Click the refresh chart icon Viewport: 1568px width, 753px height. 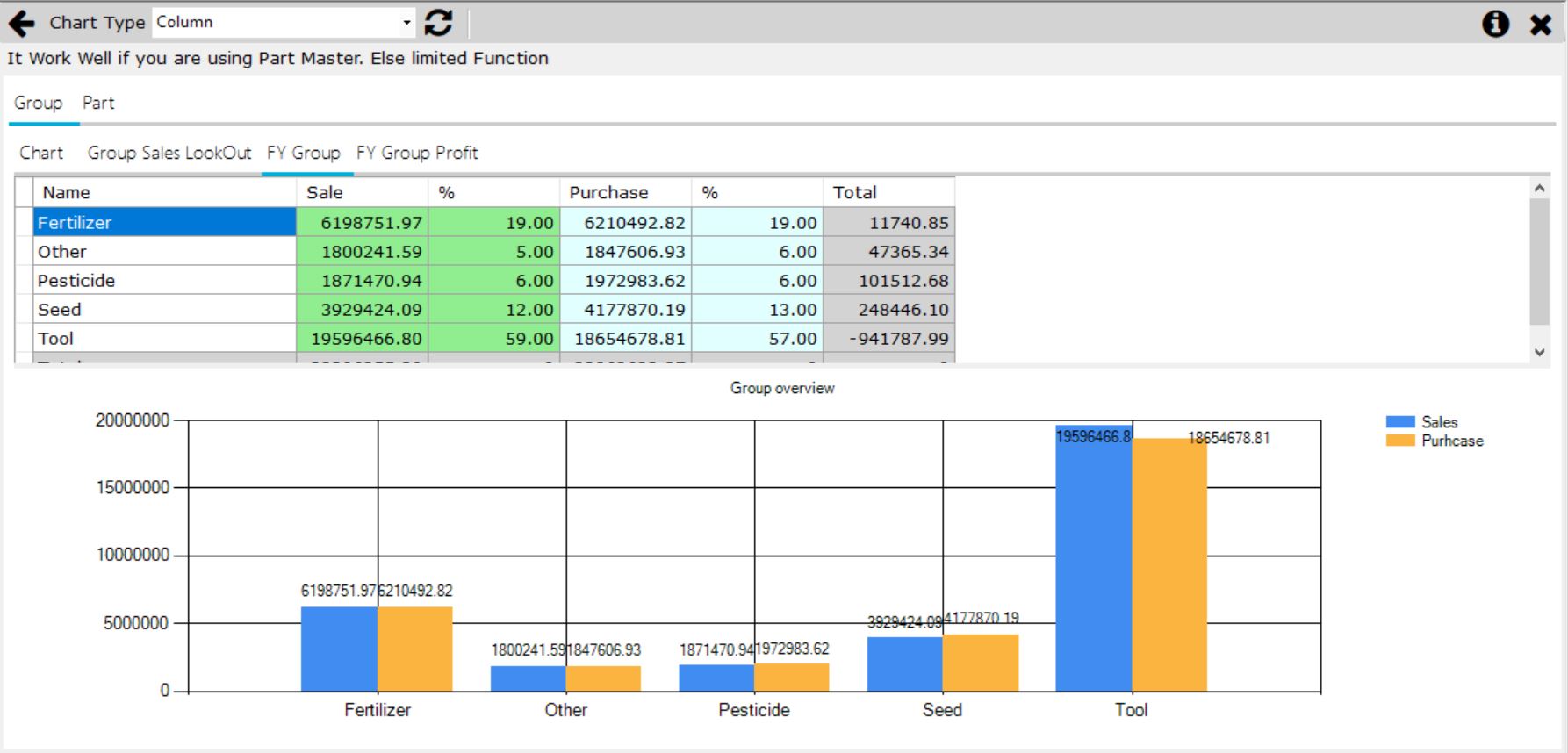tap(438, 23)
